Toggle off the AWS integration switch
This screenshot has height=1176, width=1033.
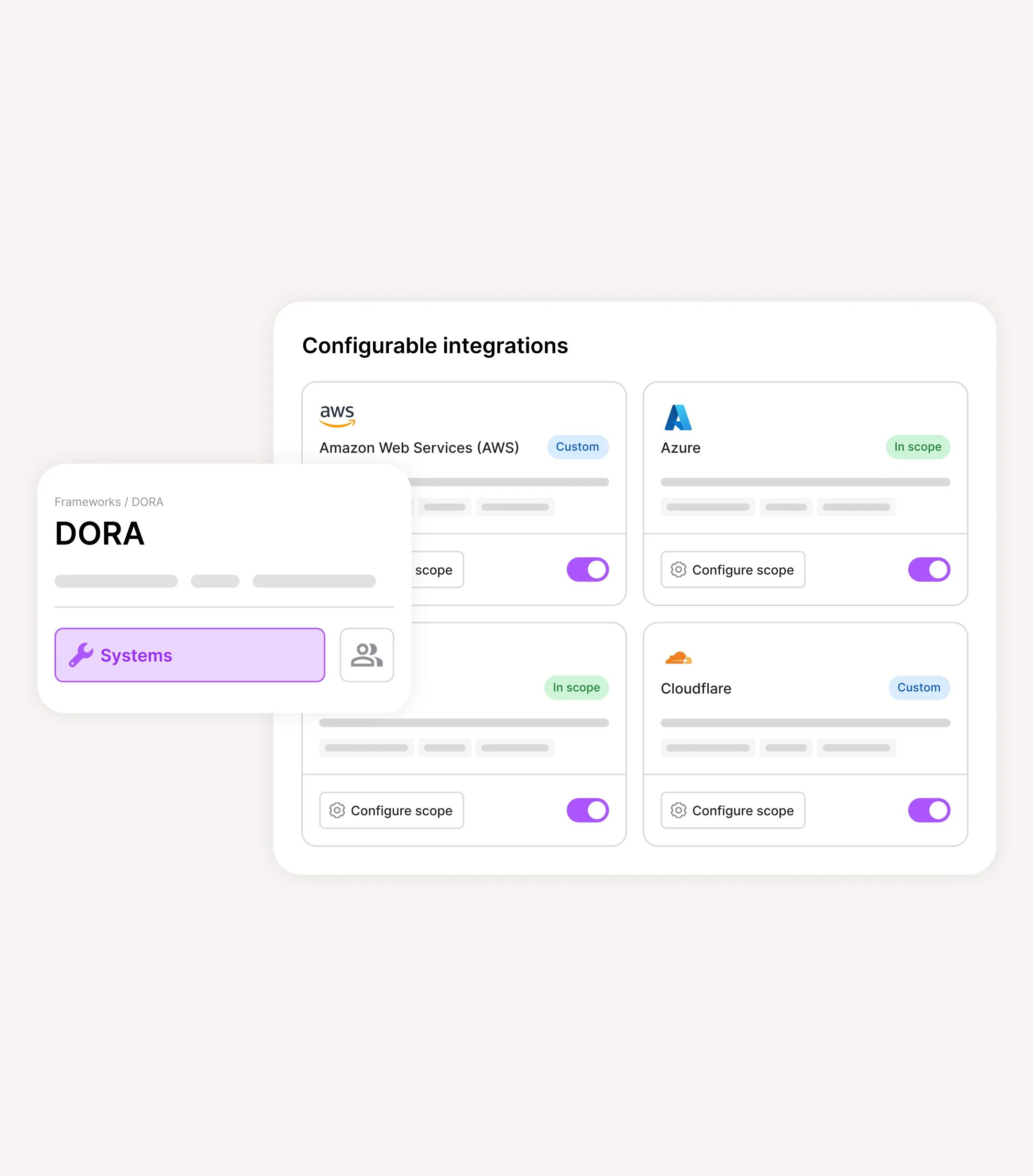pos(588,569)
